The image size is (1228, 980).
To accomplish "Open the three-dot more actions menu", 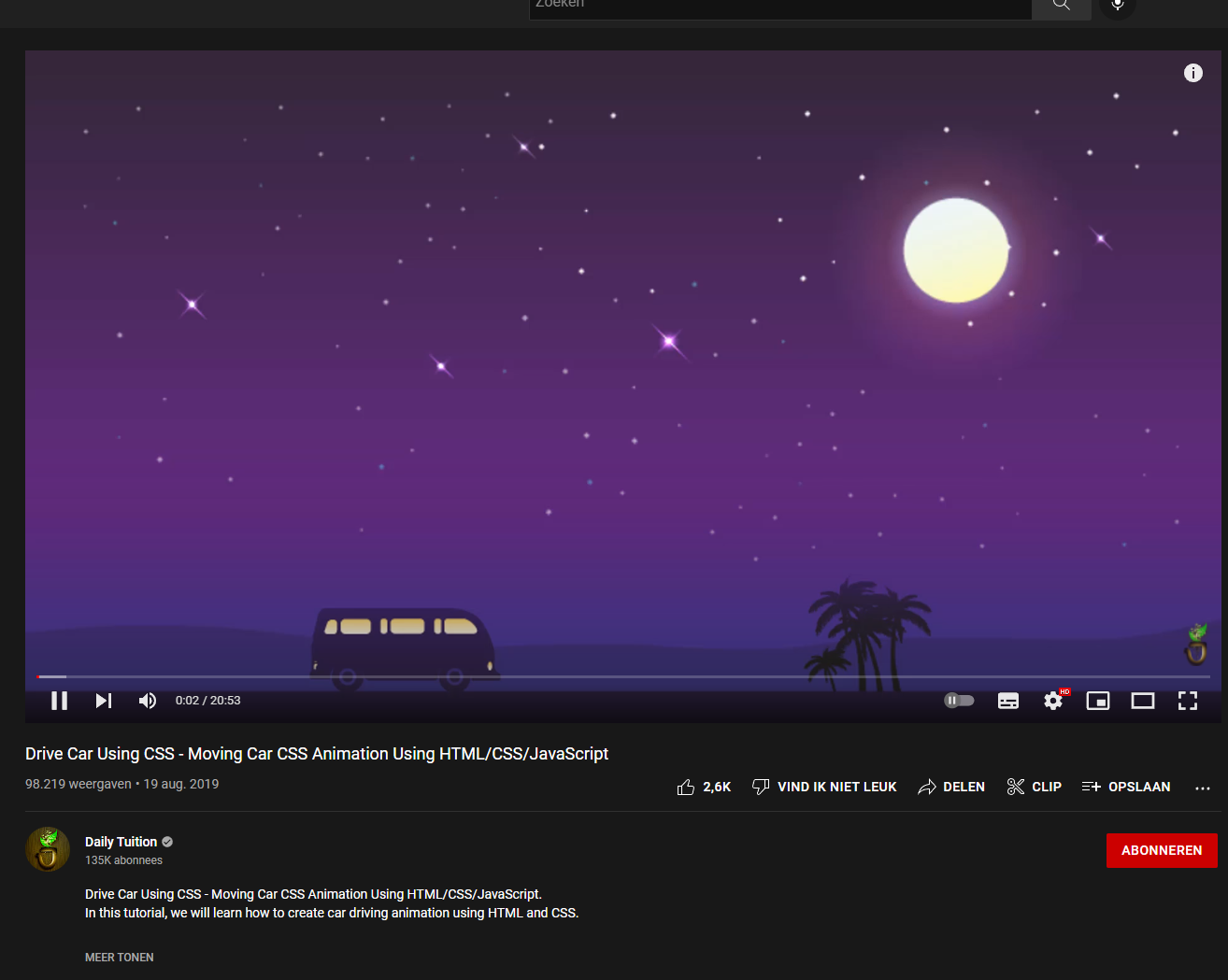I will [x=1203, y=788].
